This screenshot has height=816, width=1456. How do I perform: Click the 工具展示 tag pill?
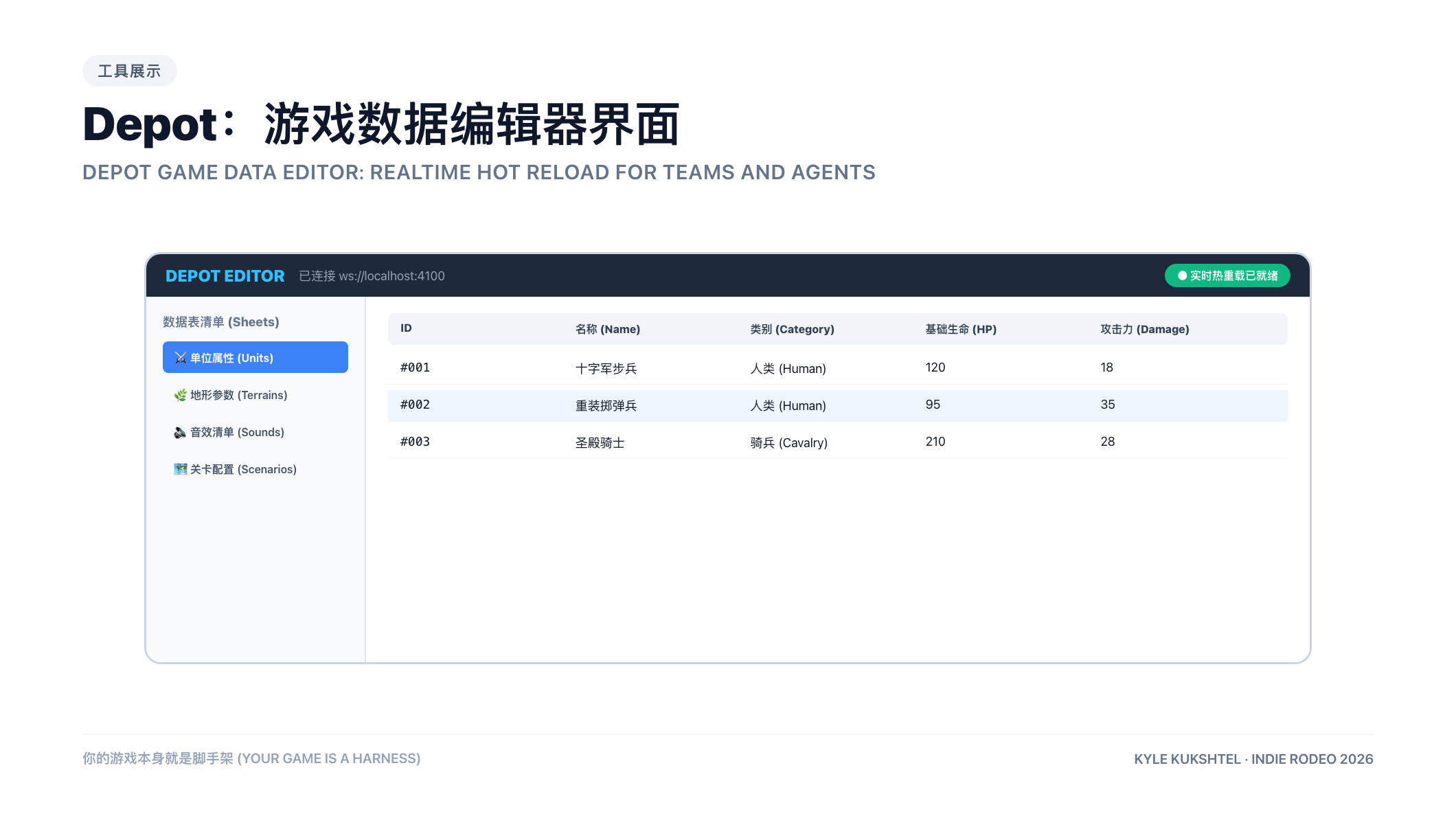(129, 71)
